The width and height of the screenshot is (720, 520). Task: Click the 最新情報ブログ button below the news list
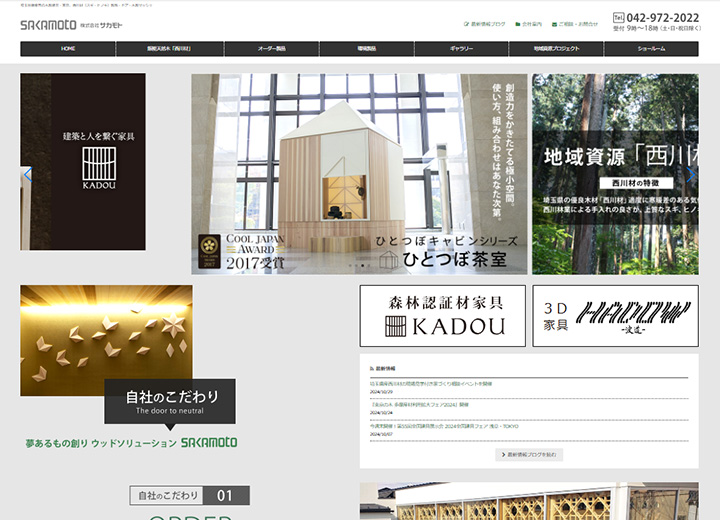pos(529,454)
